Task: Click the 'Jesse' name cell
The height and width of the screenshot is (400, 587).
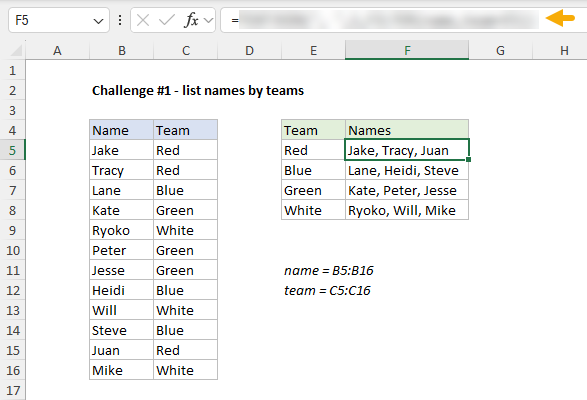Action: click(121, 270)
